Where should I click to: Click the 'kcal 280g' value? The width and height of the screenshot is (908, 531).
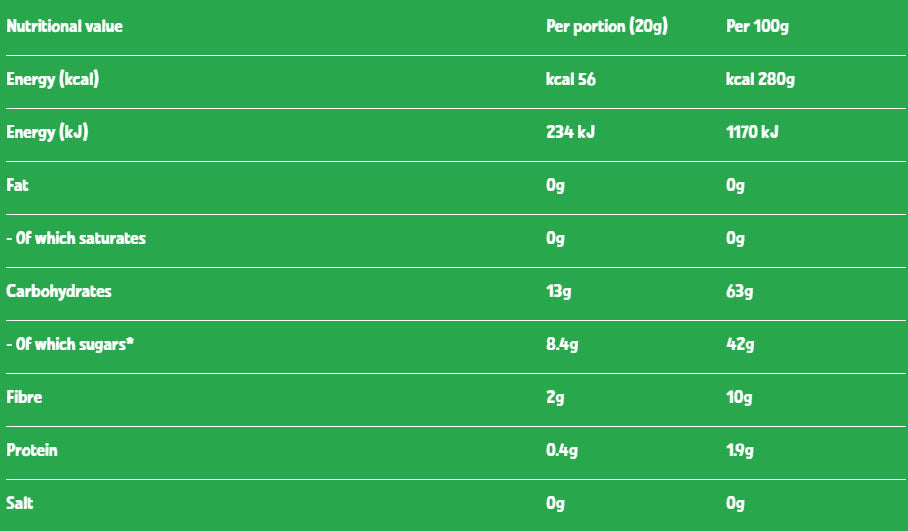[x=761, y=80]
